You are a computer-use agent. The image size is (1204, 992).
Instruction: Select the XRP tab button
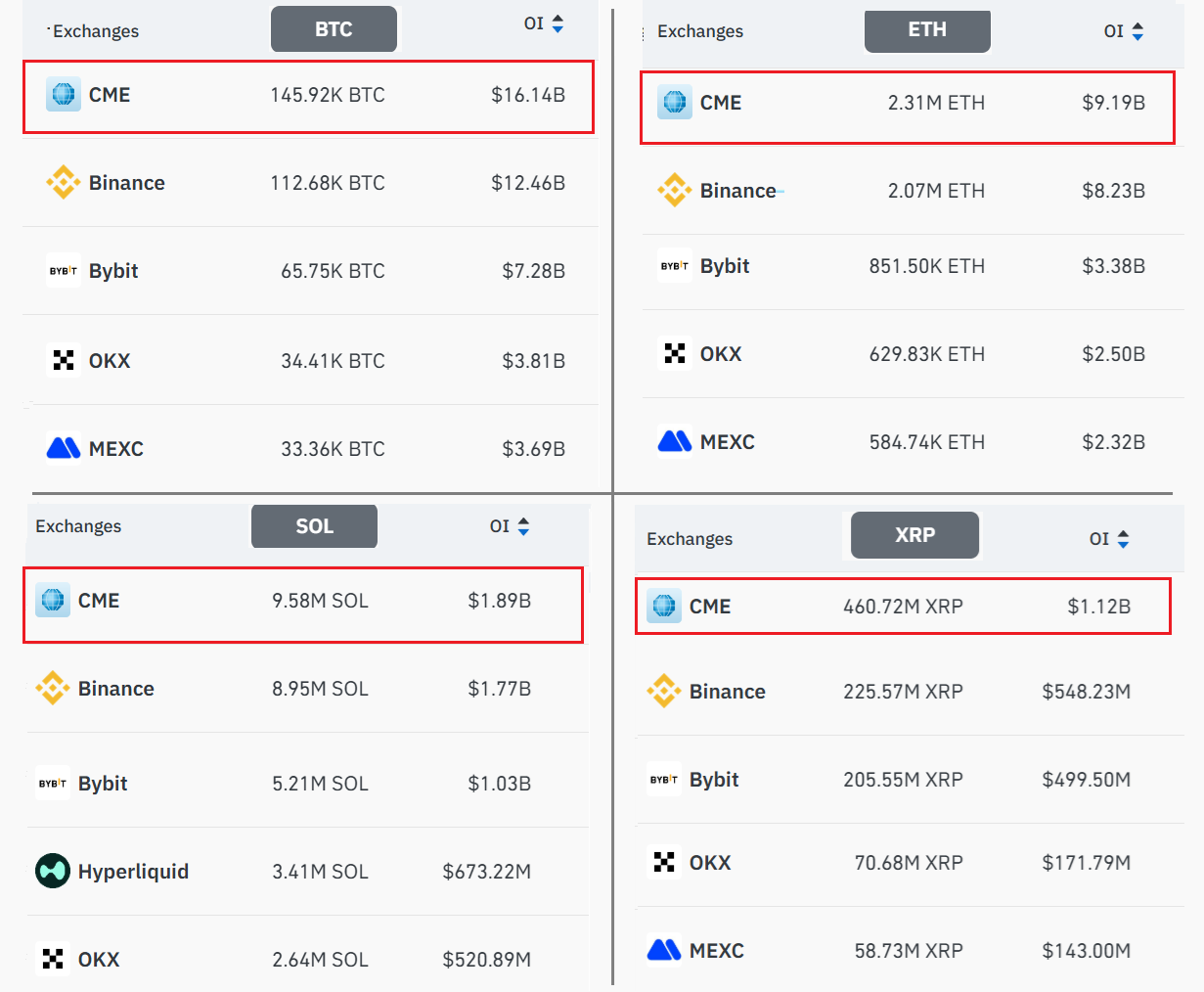click(914, 535)
